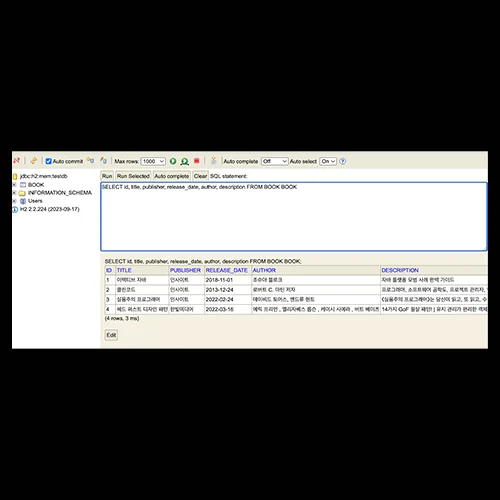Click the Refresh icon in the toolbar
Screen dimensions: 500x500
coord(34,161)
